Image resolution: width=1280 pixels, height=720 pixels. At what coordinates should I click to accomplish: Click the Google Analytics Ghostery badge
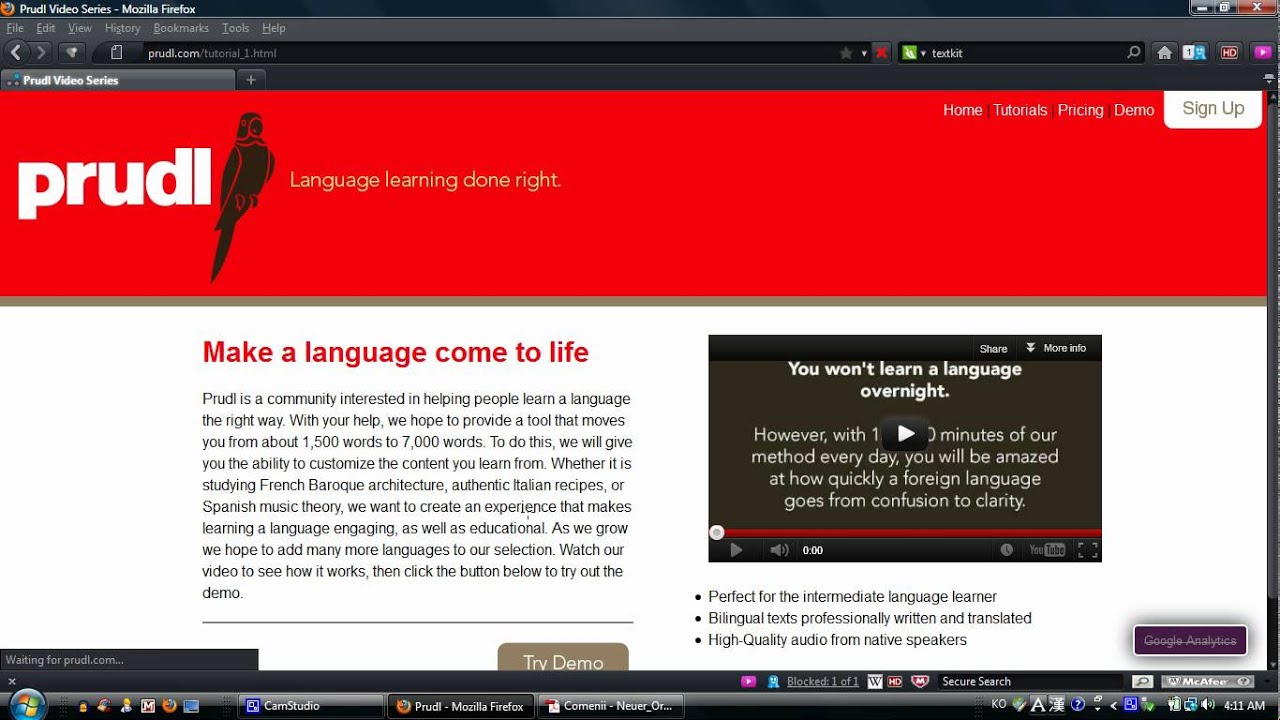point(1190,640)
